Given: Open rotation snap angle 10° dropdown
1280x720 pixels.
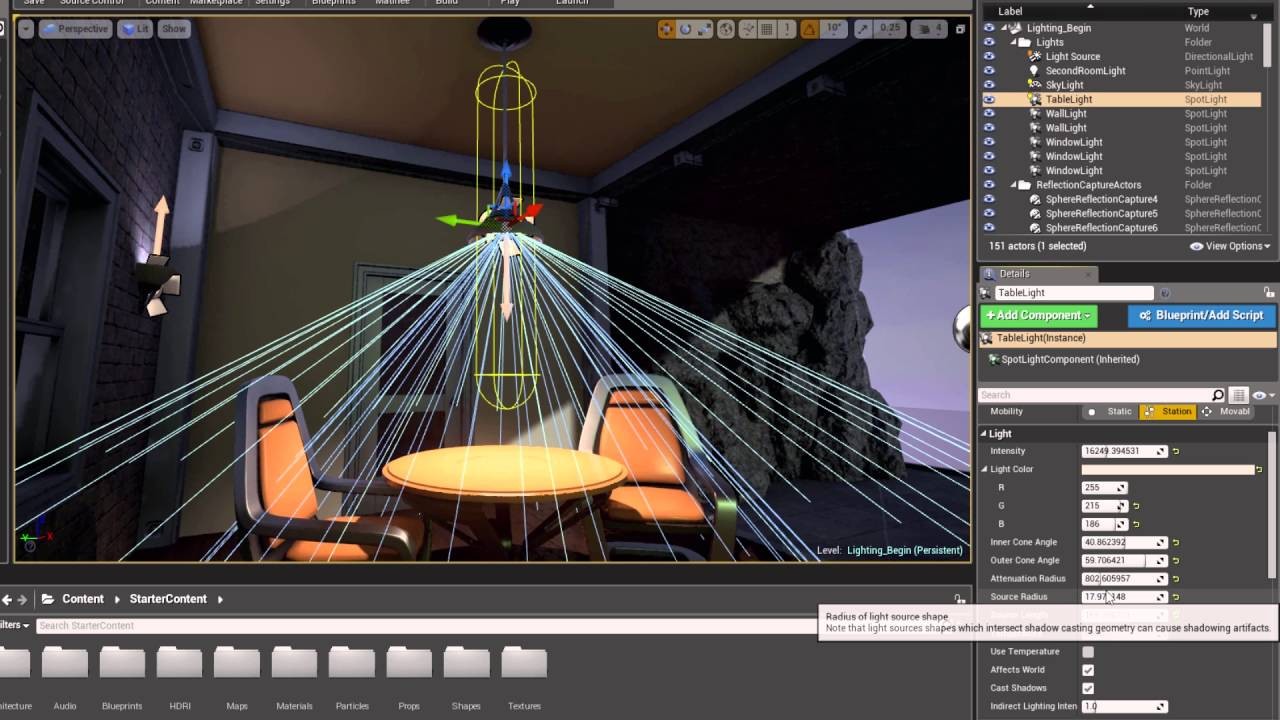Looking at the screenshot, I should 833,29.
